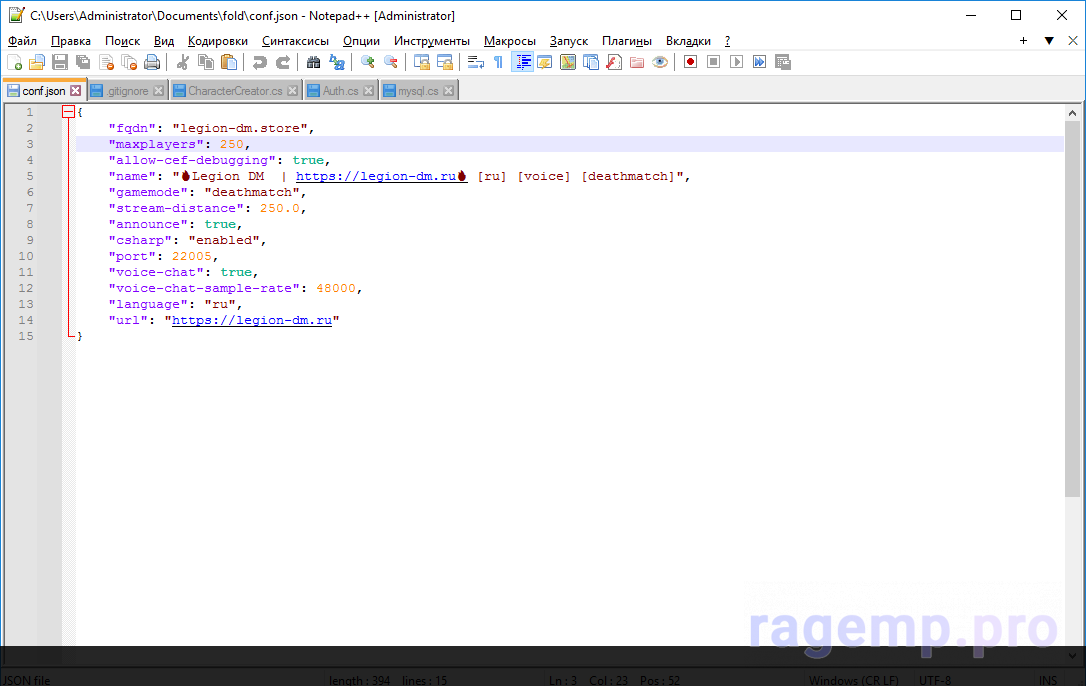Viewport: 1086px width, 686px height.
Task: Open the Запуск menu
Action: [x=569, y=41]
